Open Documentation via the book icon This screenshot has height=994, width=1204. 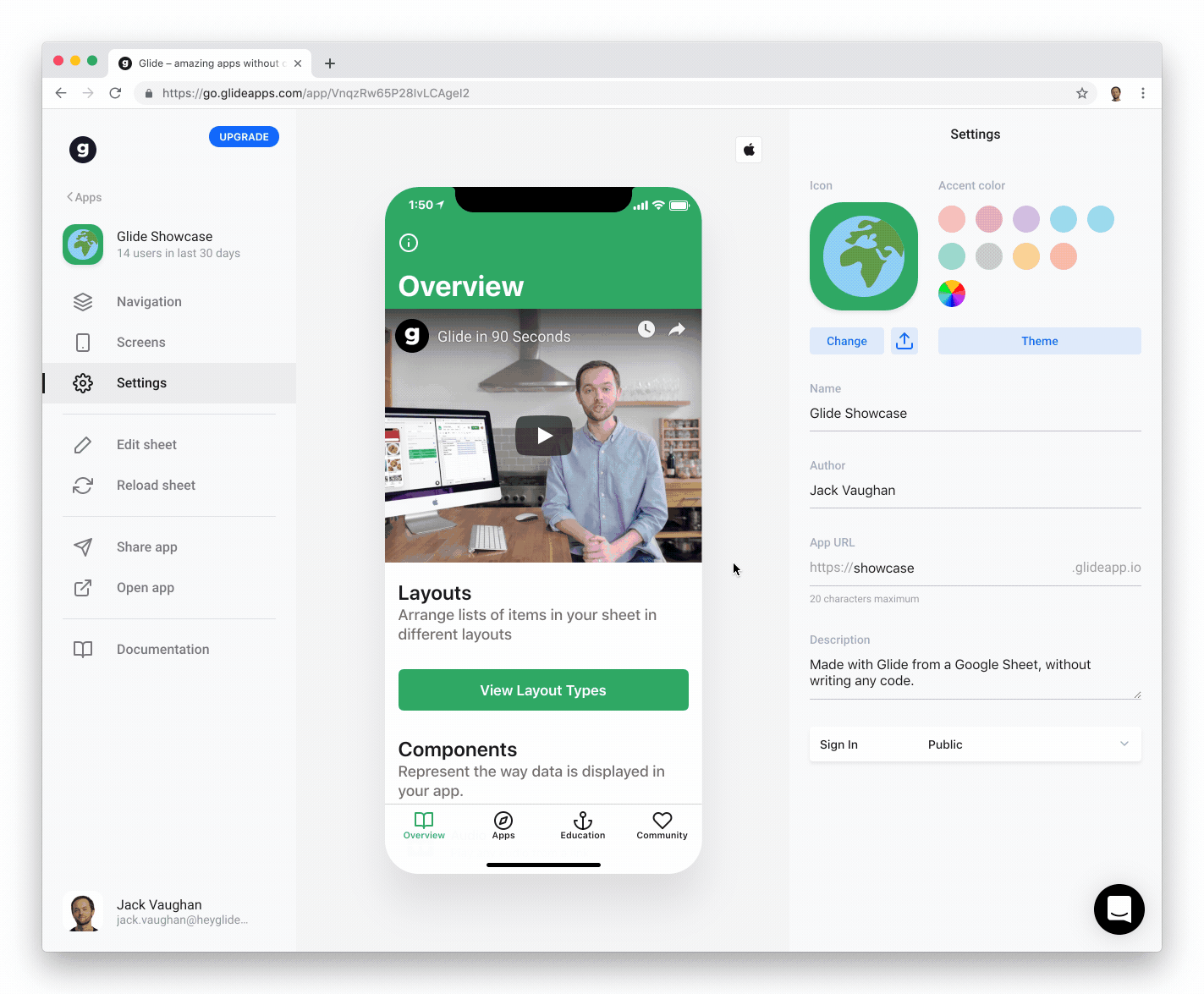click(x=83, y=650)
